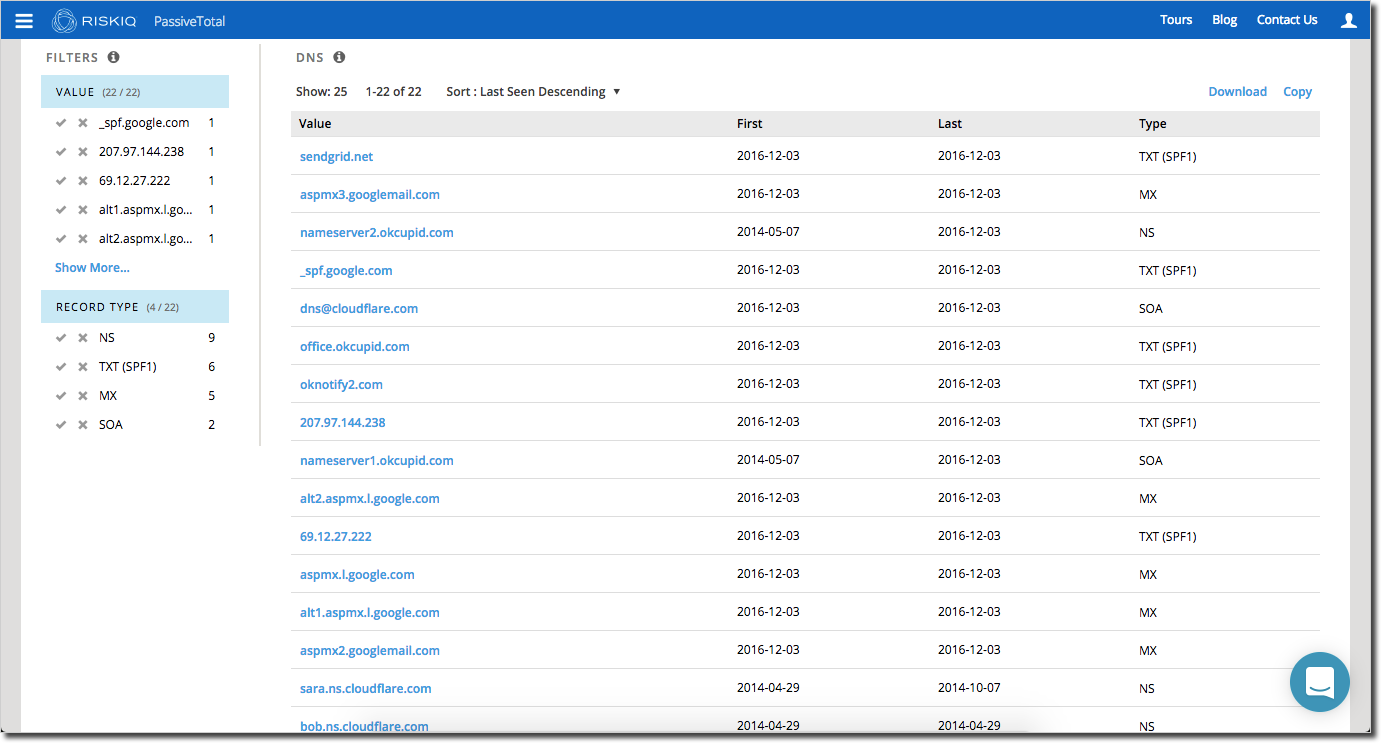Include 207.97.144.238 filter checkmark
This screenshot has width=1381, height=743.
click(x=61, y=152)
